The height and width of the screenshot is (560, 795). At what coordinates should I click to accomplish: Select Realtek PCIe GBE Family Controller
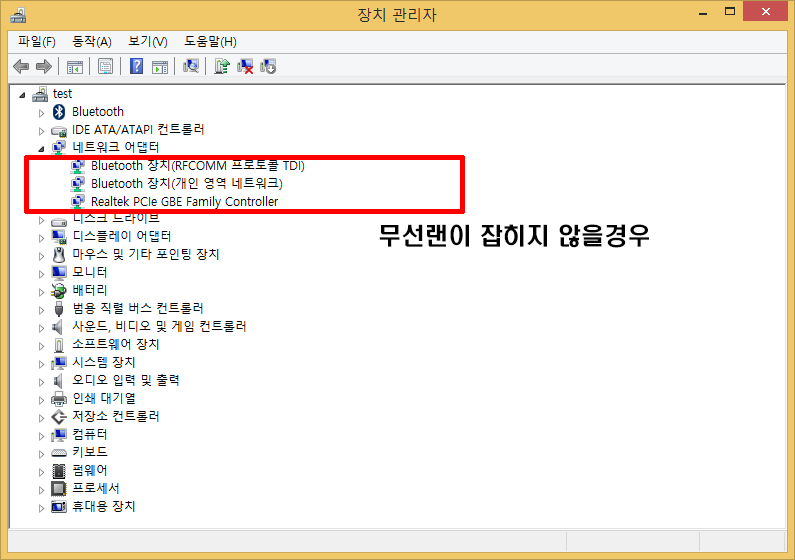click(x=185, y=202)
